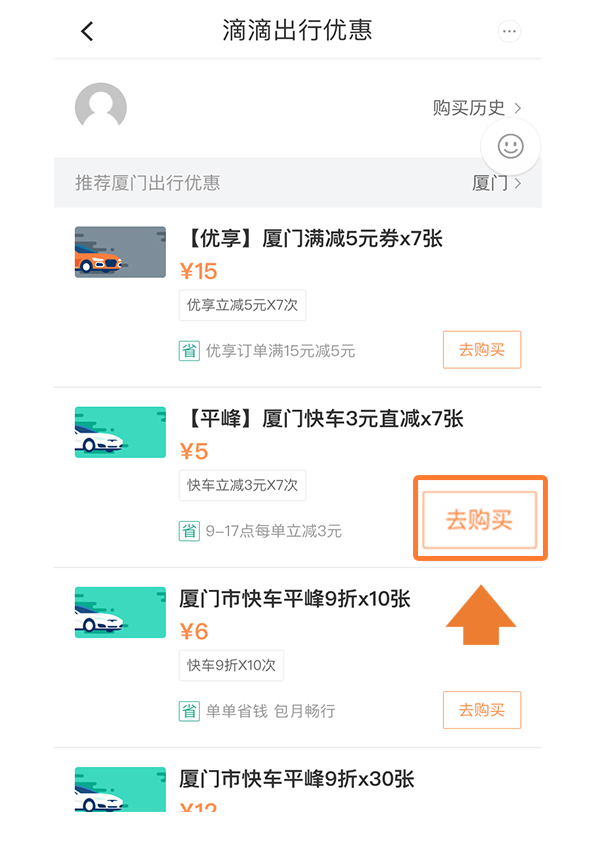Viewport: 600px width, 854px height.
Task: Go back using the left arrow icon
Action: (87, 31)
